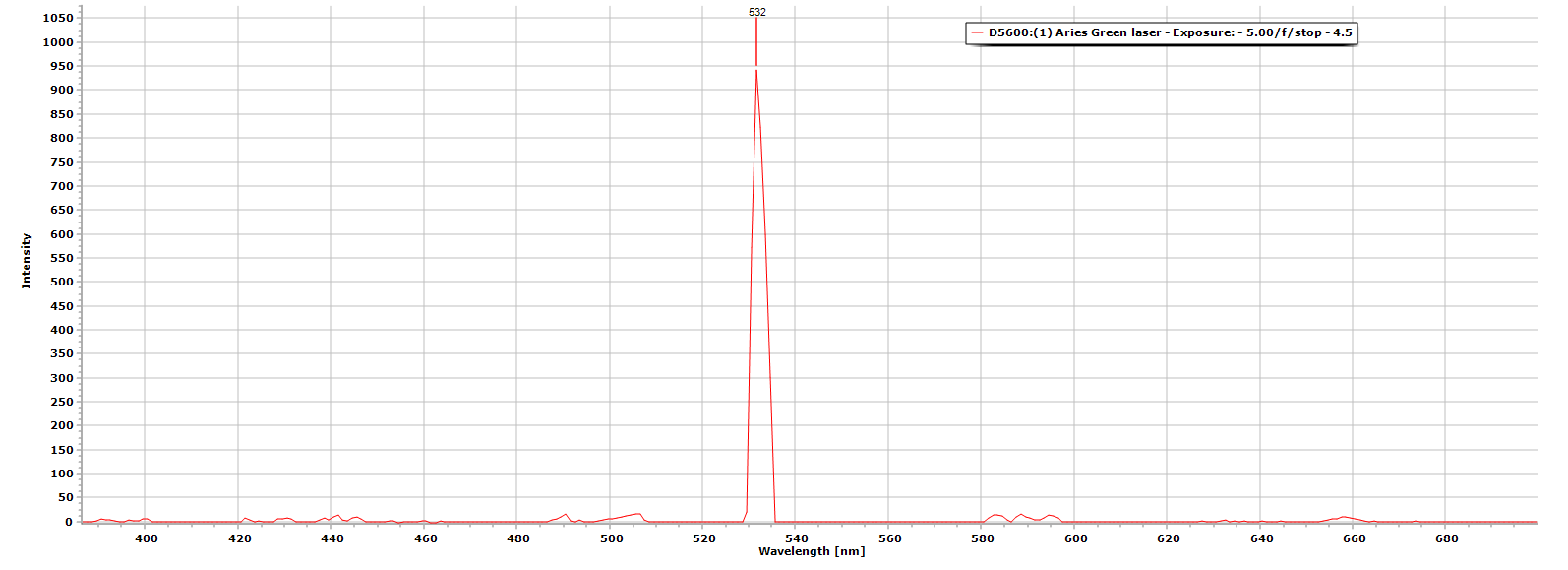Select the 150 intensity tick label
Screen dimensions: 1568x570
pos(62,450)
